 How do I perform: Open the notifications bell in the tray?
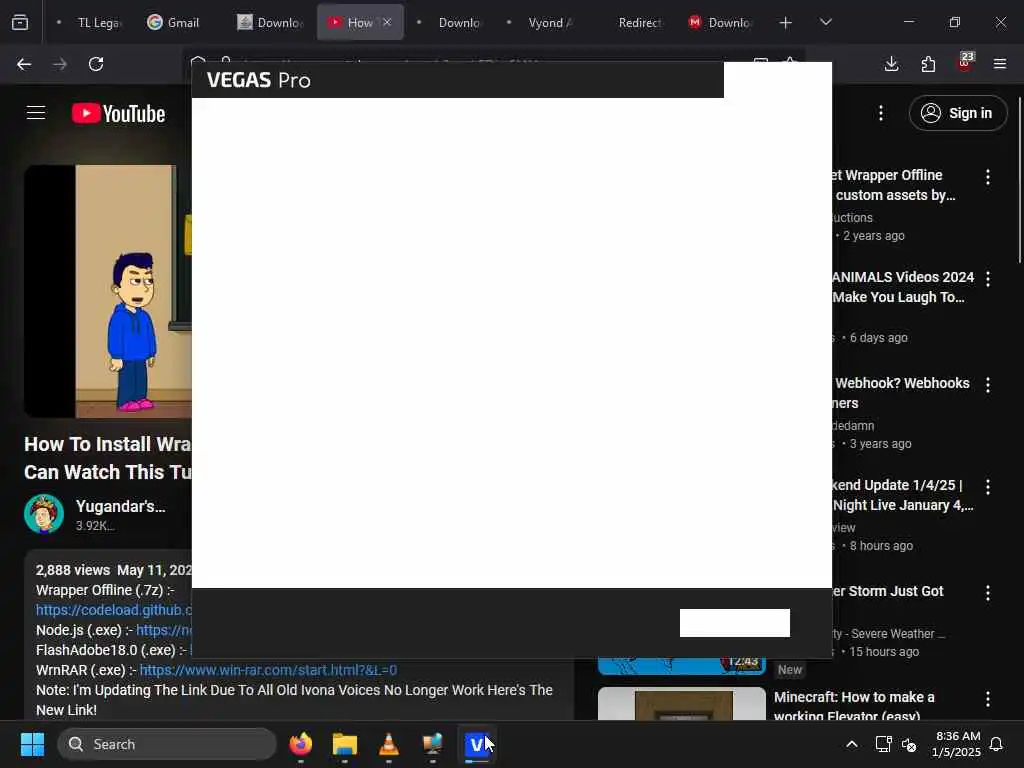(x=997, y=744)
